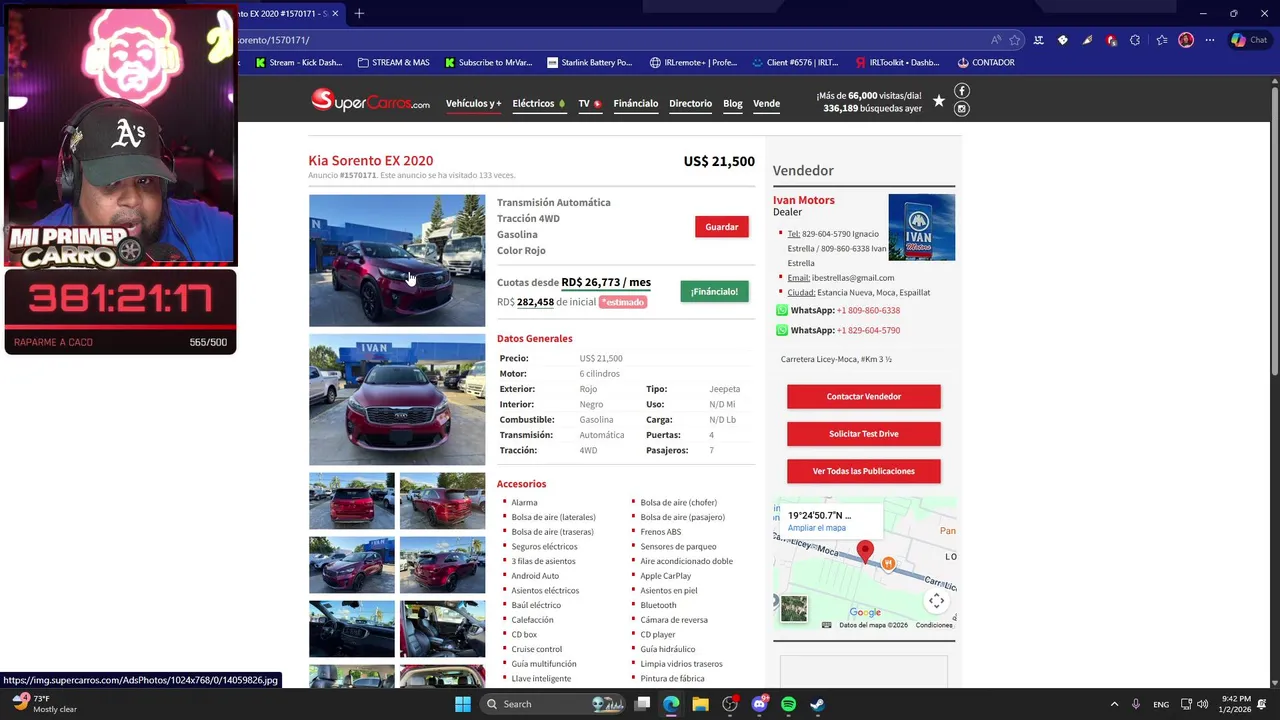1280x720 pixels.
Task: Open the front-view Kia Sorento photo
Action: pos(397,400)
